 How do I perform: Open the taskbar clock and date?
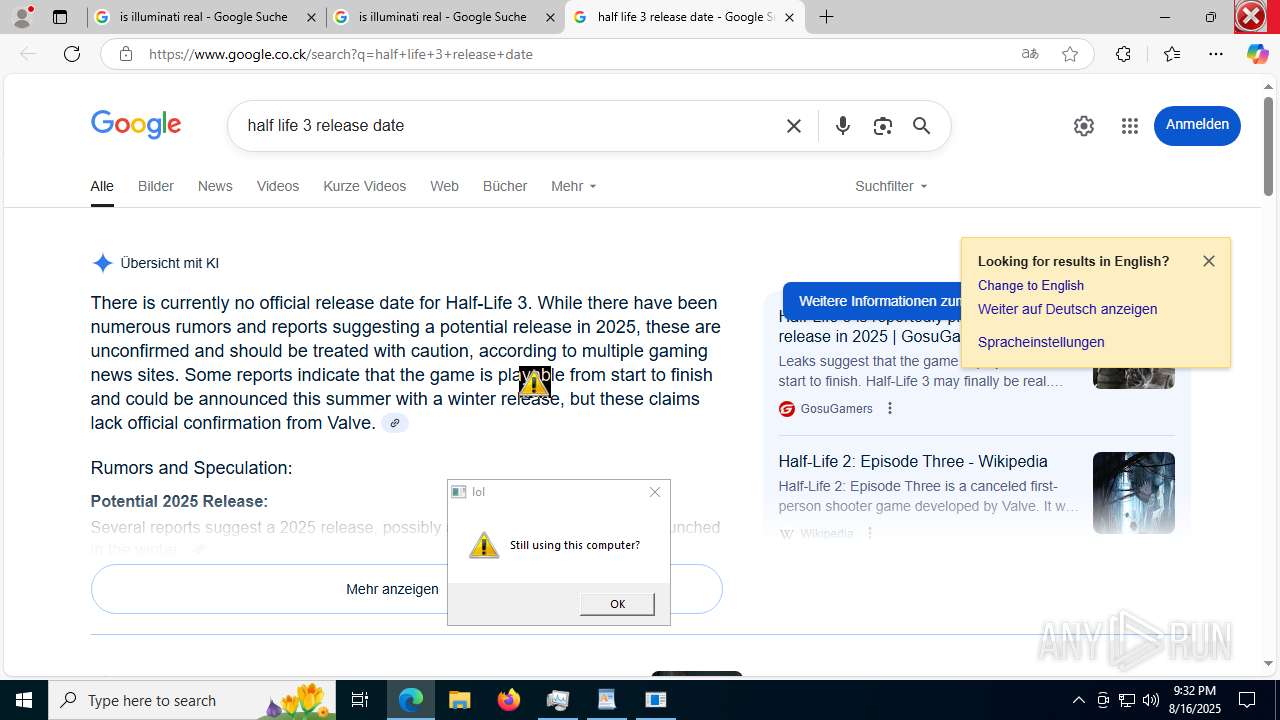pos(1195,700)
